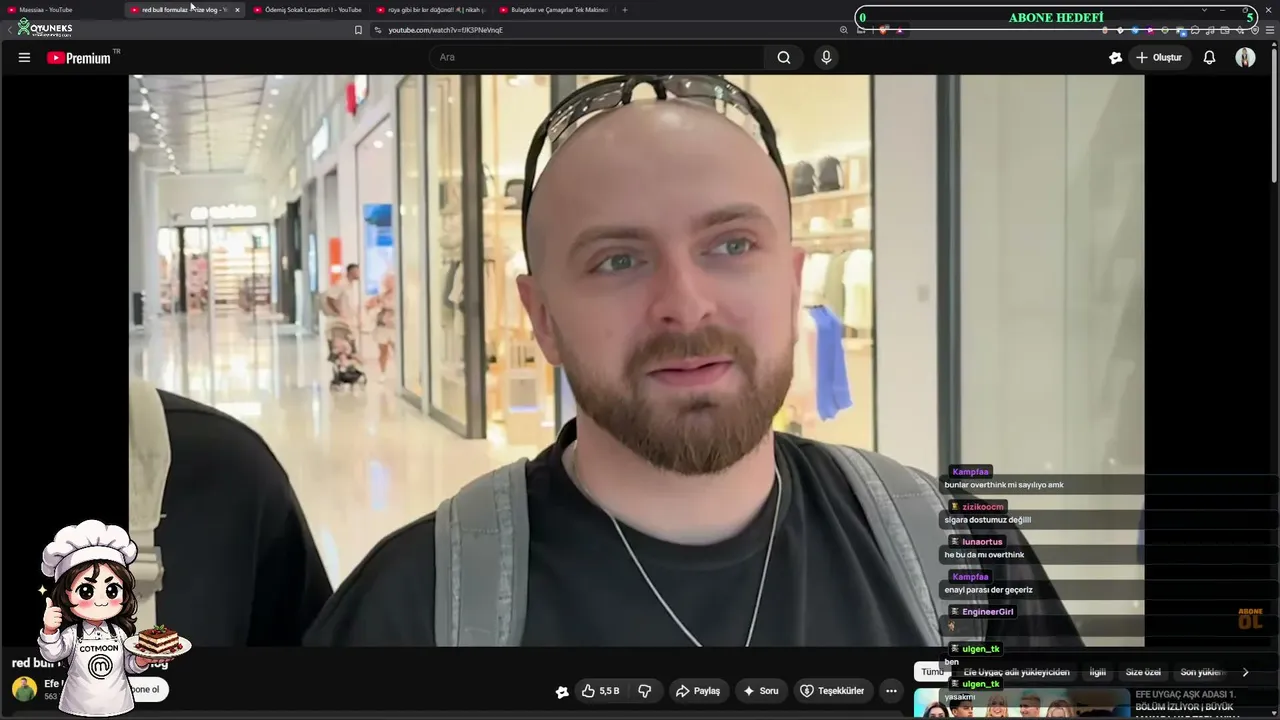The image size is (1280, 720).
Task: Start voice search with the microphone
Action: coord(826,58)
